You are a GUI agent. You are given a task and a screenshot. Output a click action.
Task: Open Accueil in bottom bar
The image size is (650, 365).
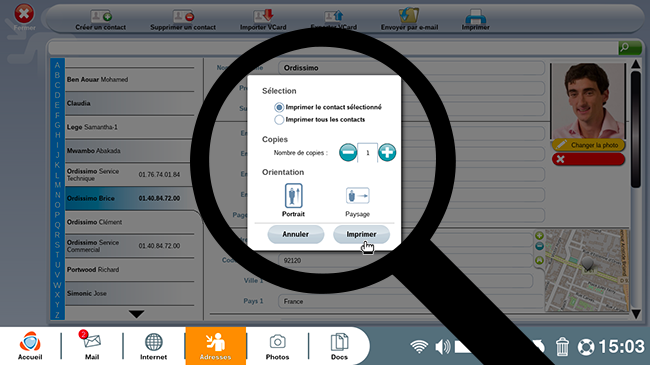tap(30, 346)
